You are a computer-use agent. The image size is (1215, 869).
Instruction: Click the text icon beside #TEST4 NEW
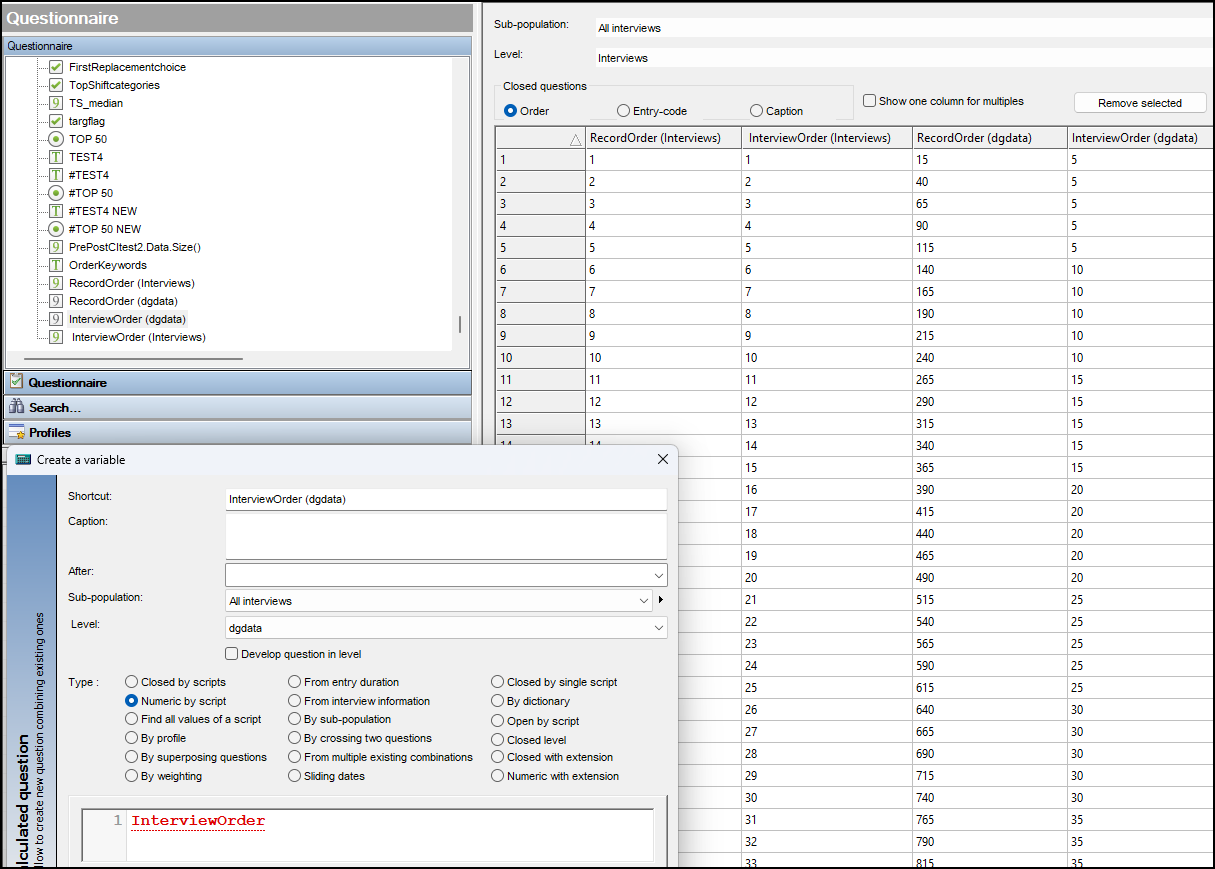coord(56,211)
